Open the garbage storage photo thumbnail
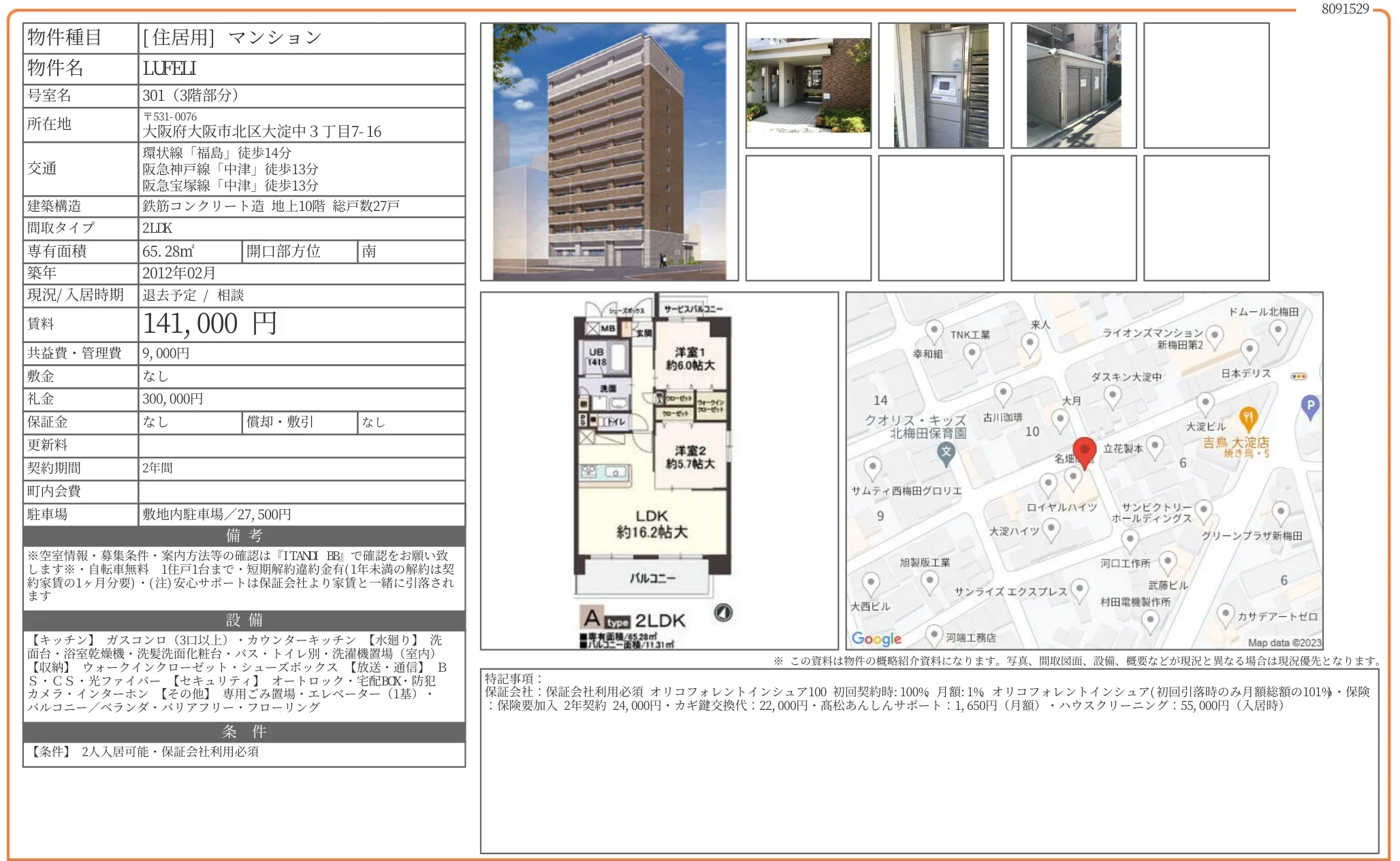 [1073, 85]
